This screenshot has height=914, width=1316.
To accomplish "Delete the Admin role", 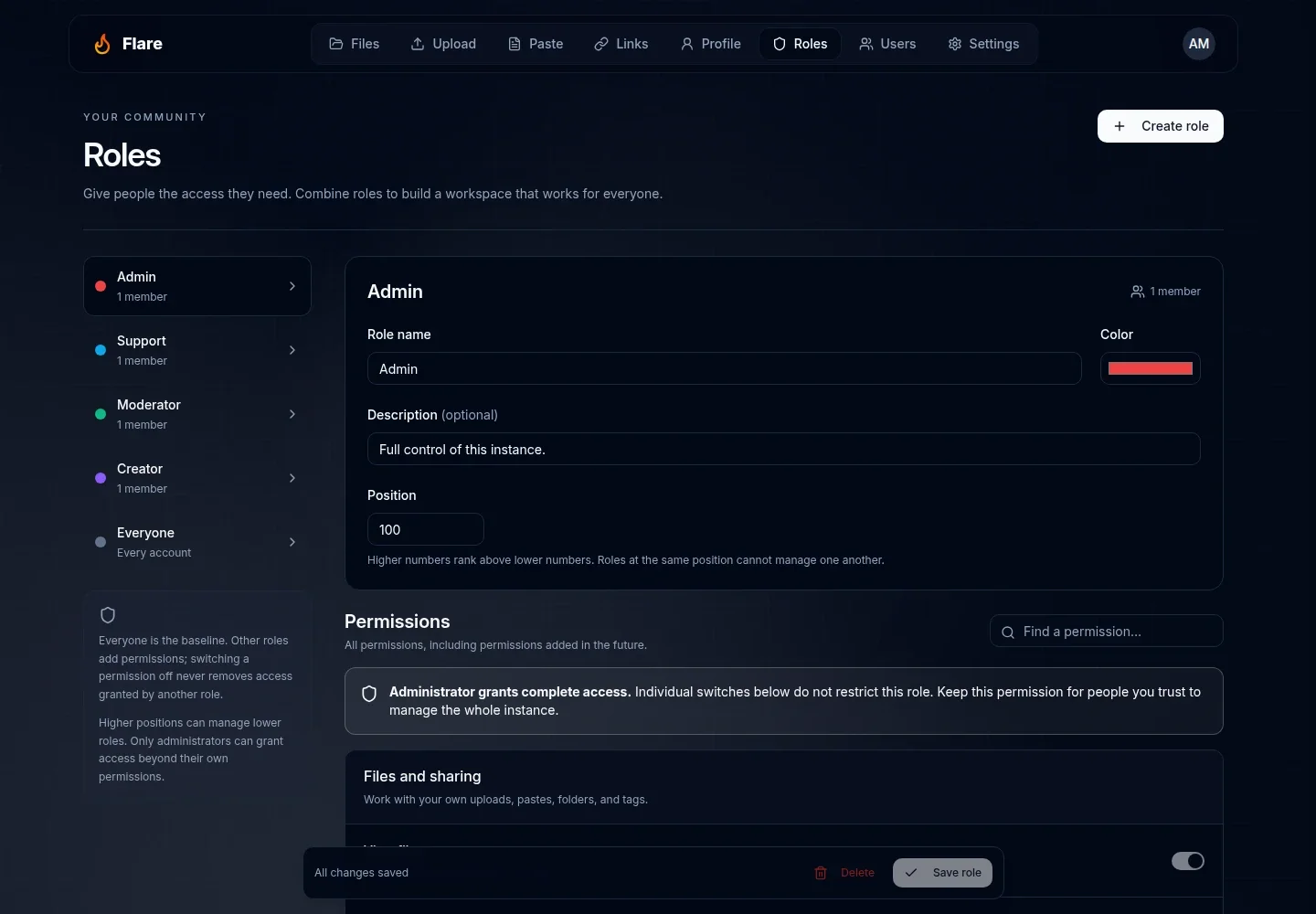I will tap(844, 873).
